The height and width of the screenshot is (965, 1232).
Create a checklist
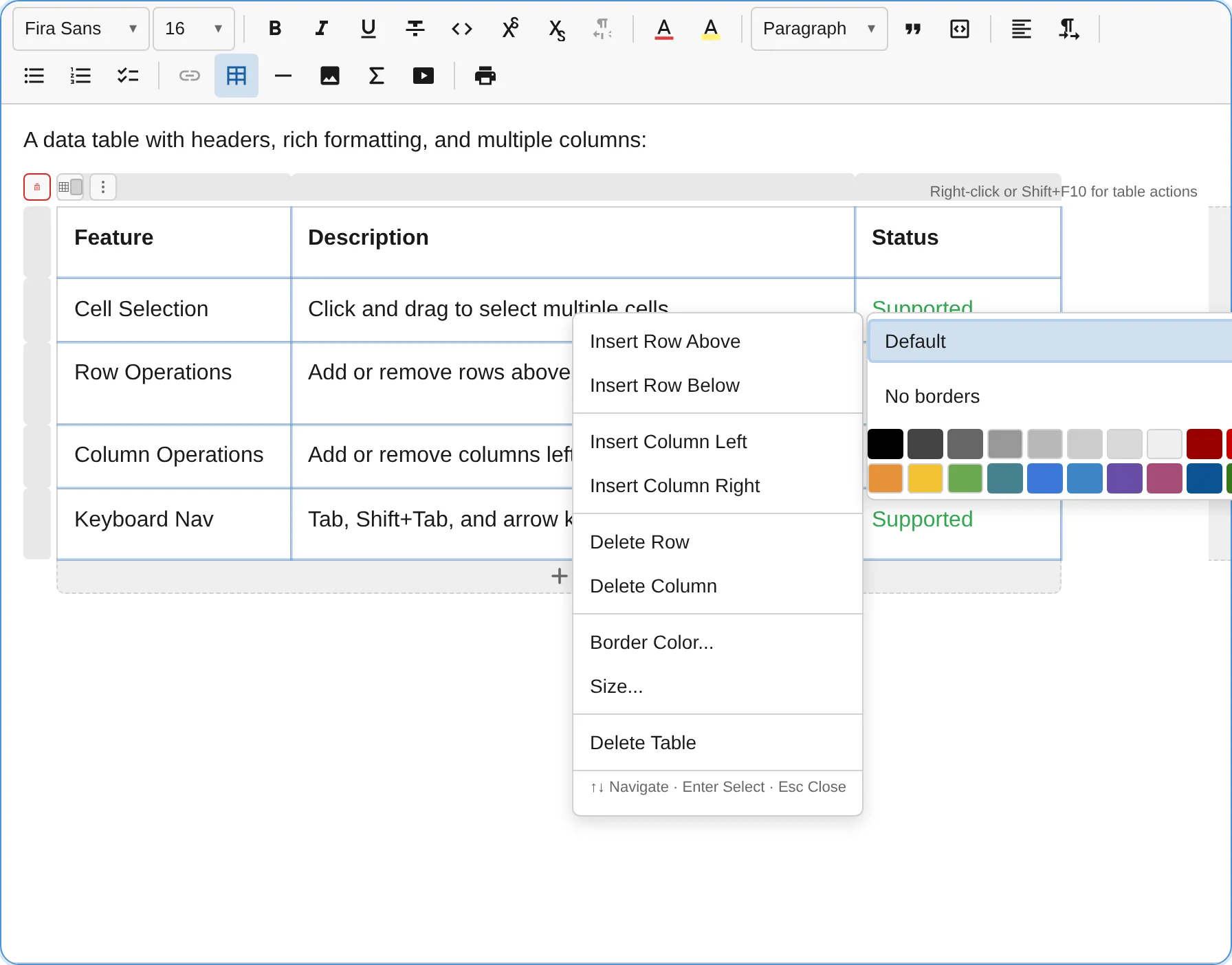(128, 76)
